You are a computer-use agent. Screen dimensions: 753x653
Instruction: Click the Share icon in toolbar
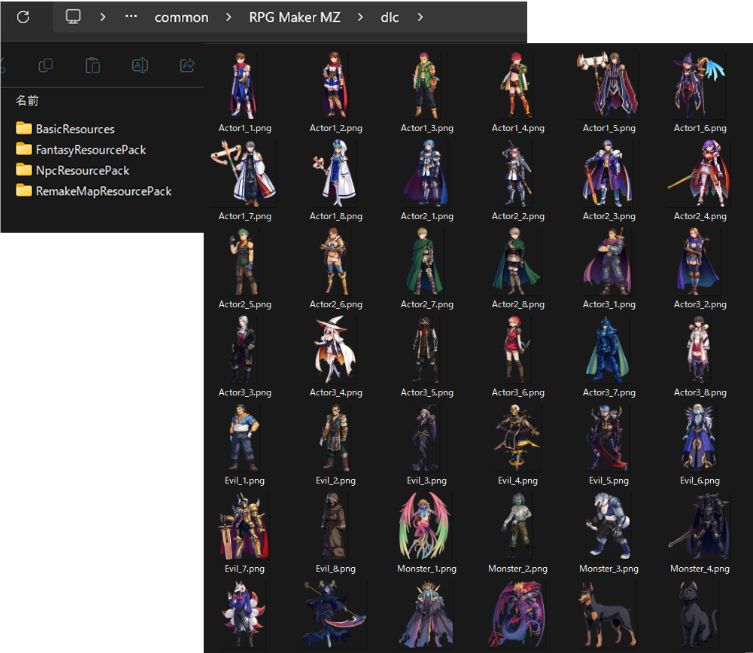point(186,66)
